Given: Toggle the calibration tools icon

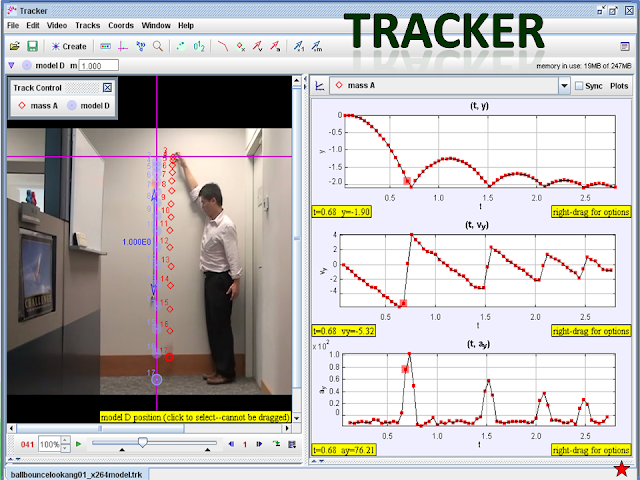Looking at the screenshot, I should tap(141, 47).
